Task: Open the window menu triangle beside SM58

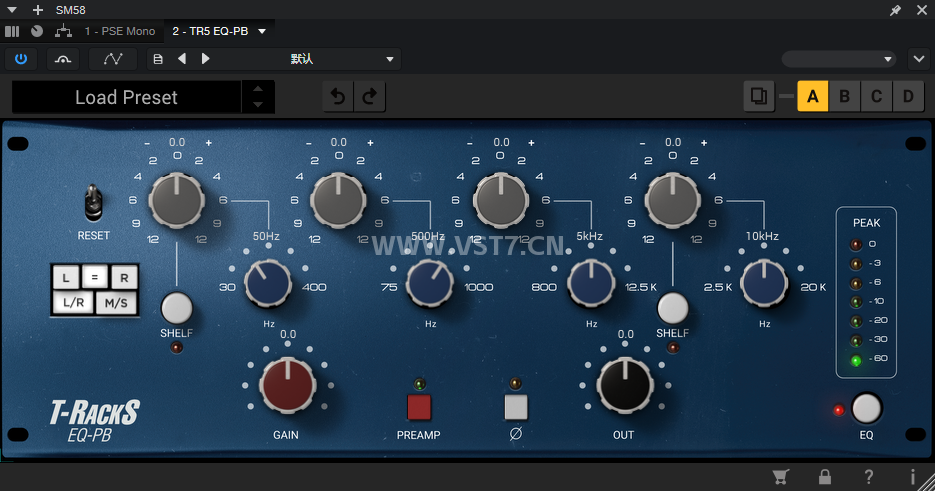Action: coord(11,10)
